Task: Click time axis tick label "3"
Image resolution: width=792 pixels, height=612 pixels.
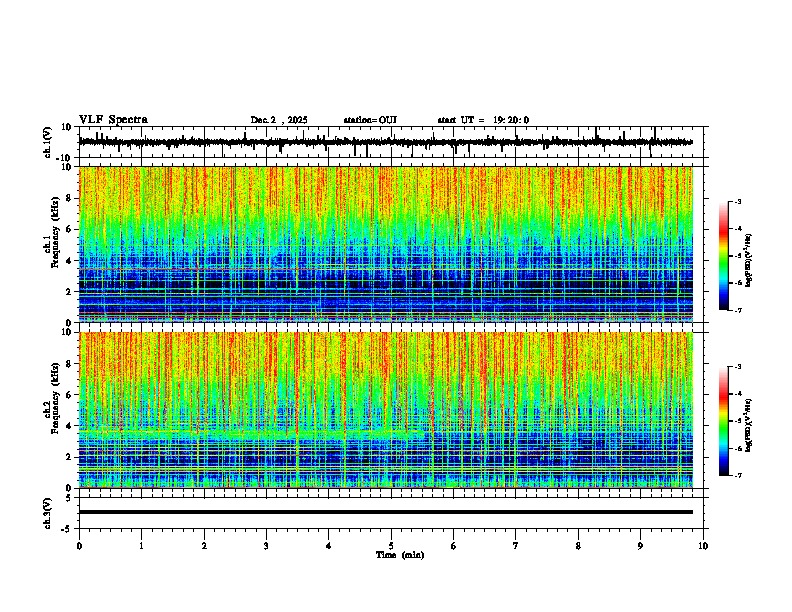Action: [266, 546]
